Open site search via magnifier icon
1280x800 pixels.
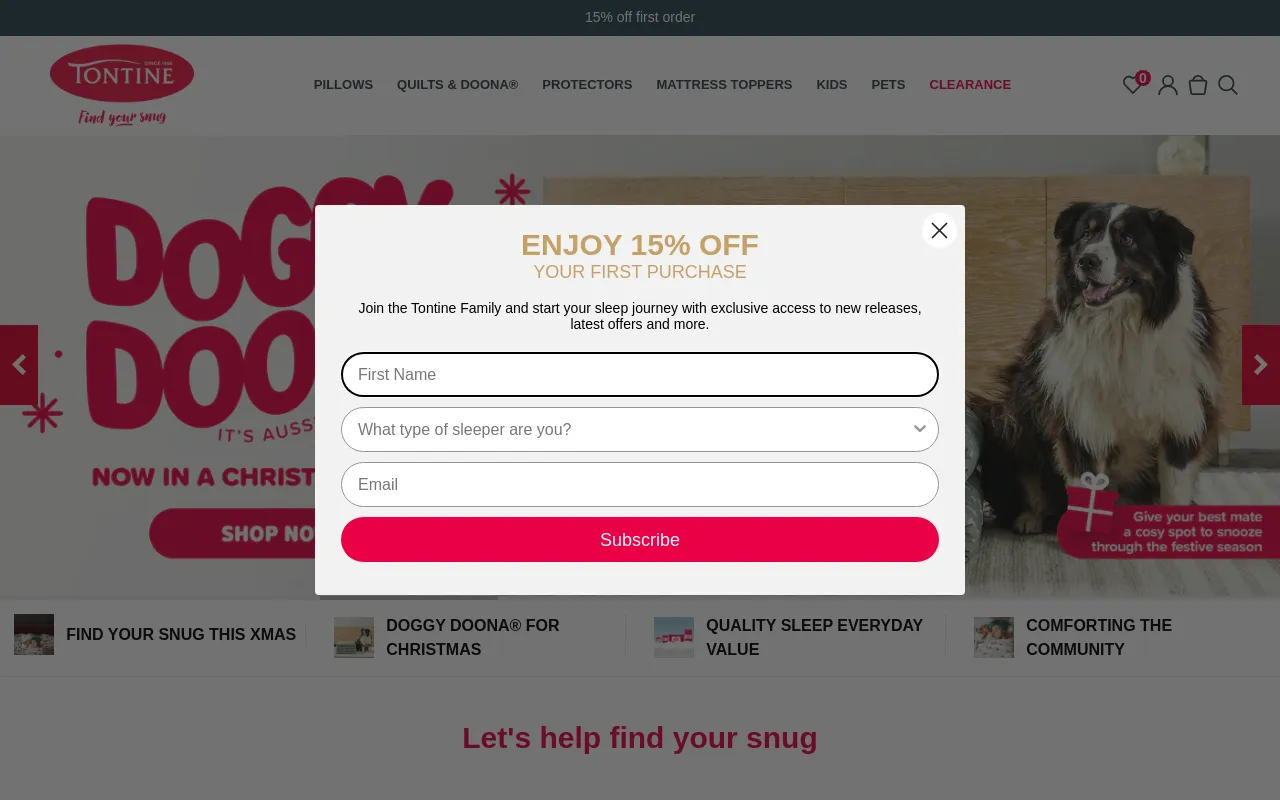(1228, 85)
